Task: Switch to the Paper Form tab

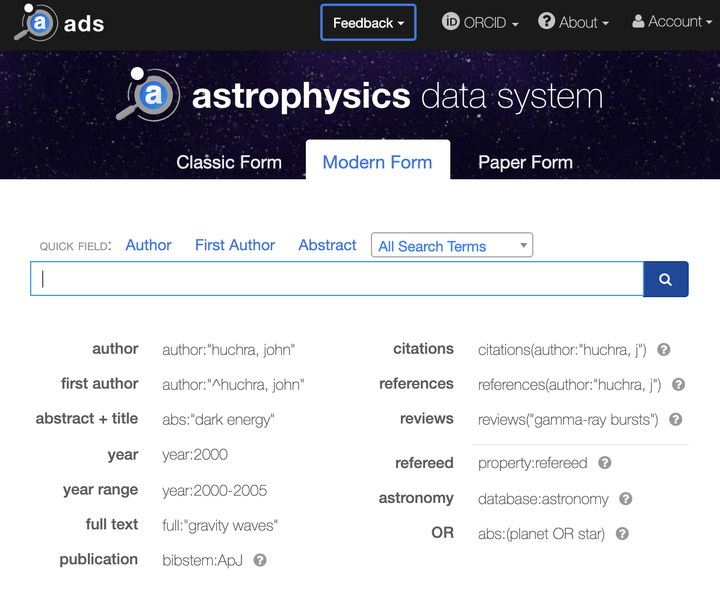Action: coord(525,162)
